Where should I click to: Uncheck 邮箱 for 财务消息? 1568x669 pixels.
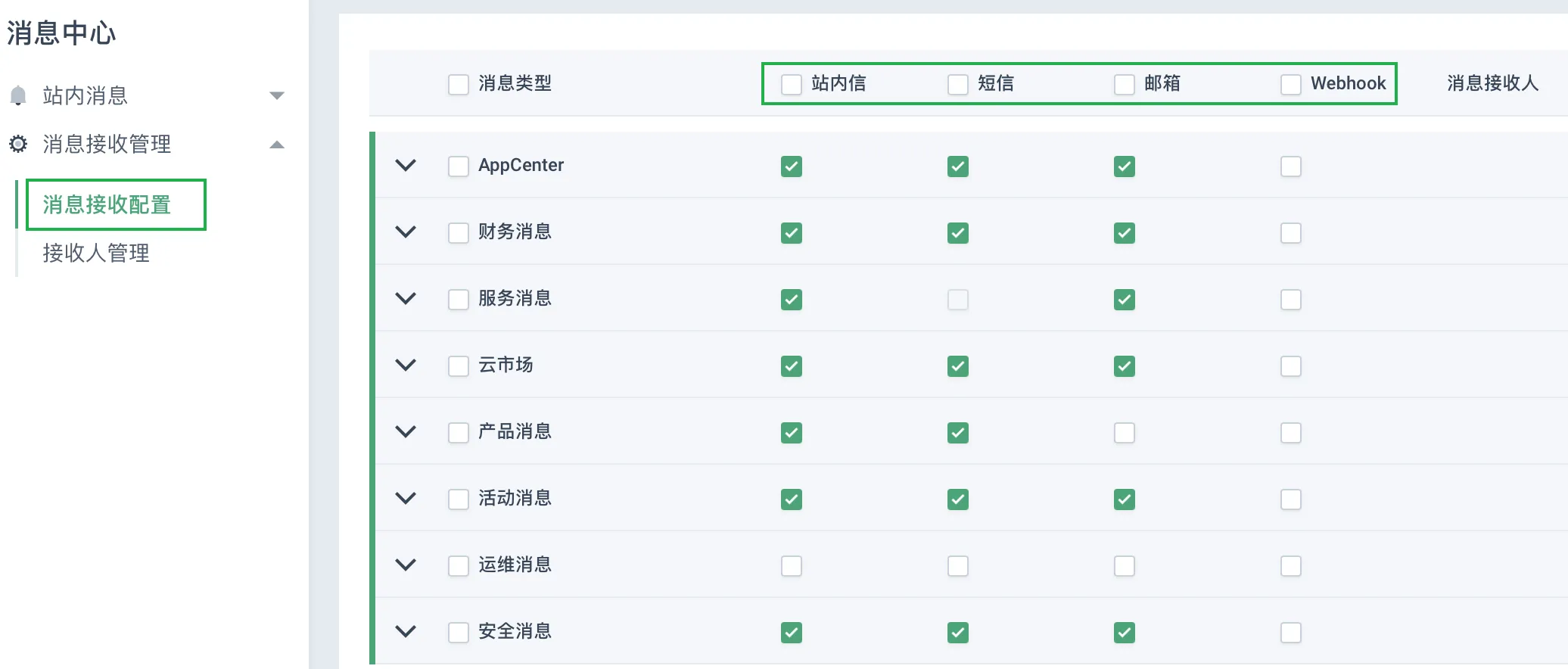point(1125,233)
